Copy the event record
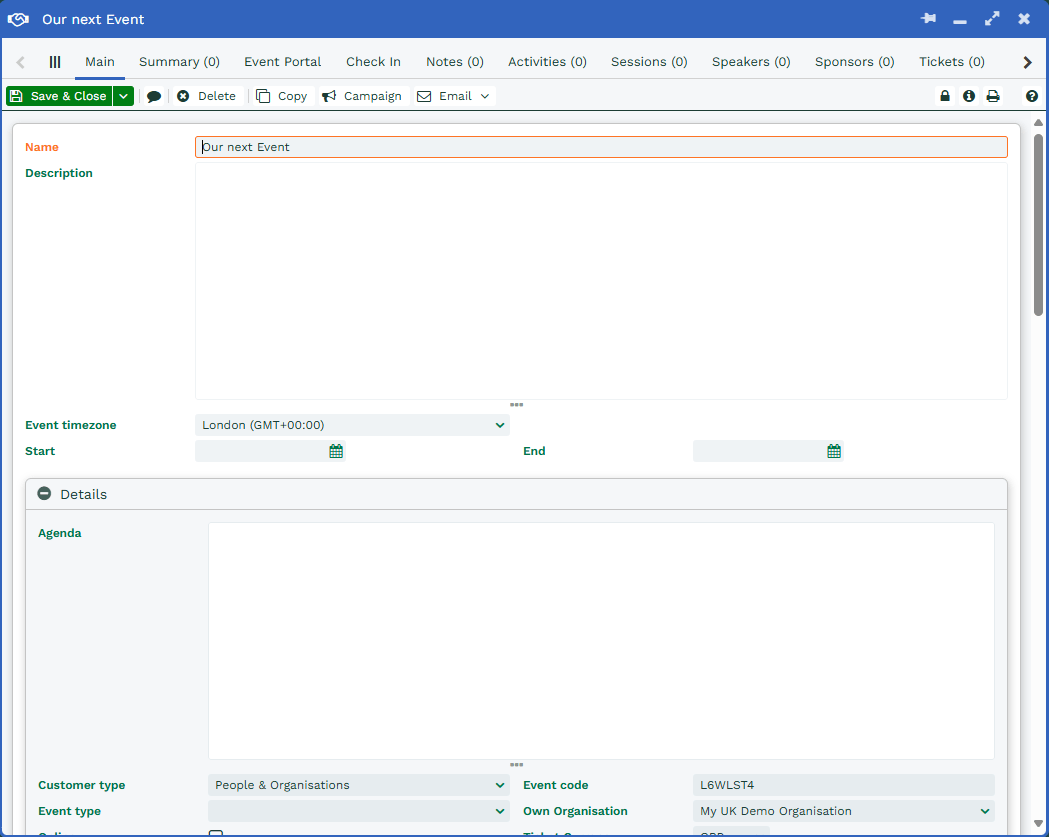The height and width of the screenshot is (837, 1049). (282, 96)
